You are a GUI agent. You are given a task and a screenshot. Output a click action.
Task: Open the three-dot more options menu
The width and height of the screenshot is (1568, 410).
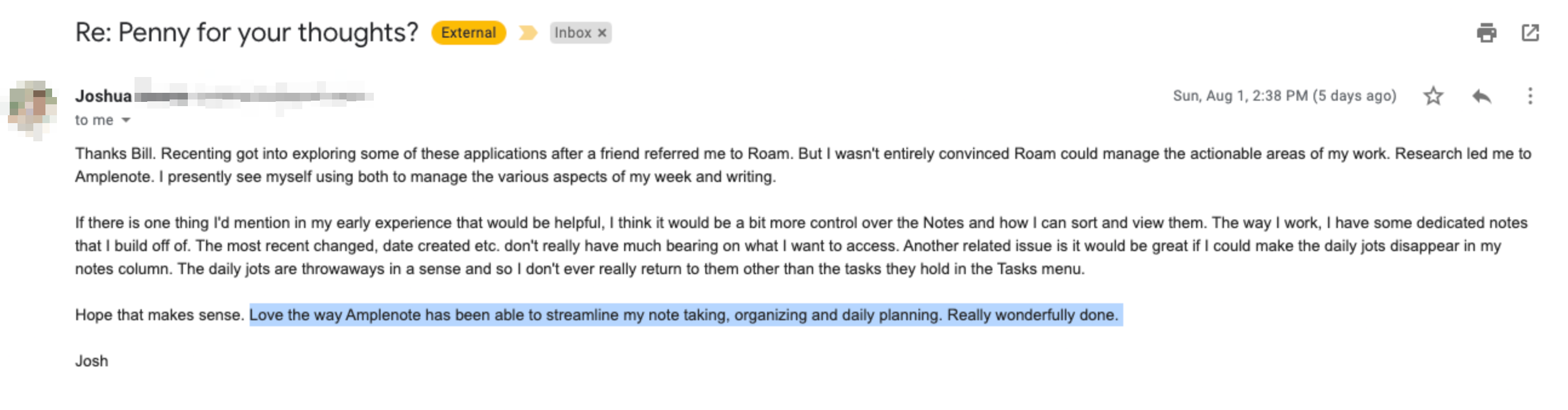click(x=1530, y=96)
